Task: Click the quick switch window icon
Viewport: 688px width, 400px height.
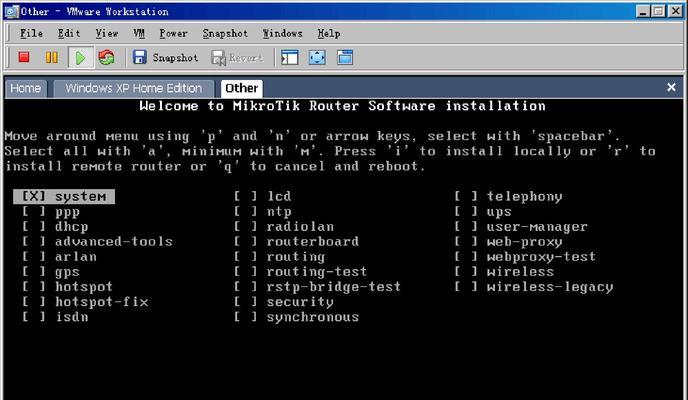Action: [345, 57]
